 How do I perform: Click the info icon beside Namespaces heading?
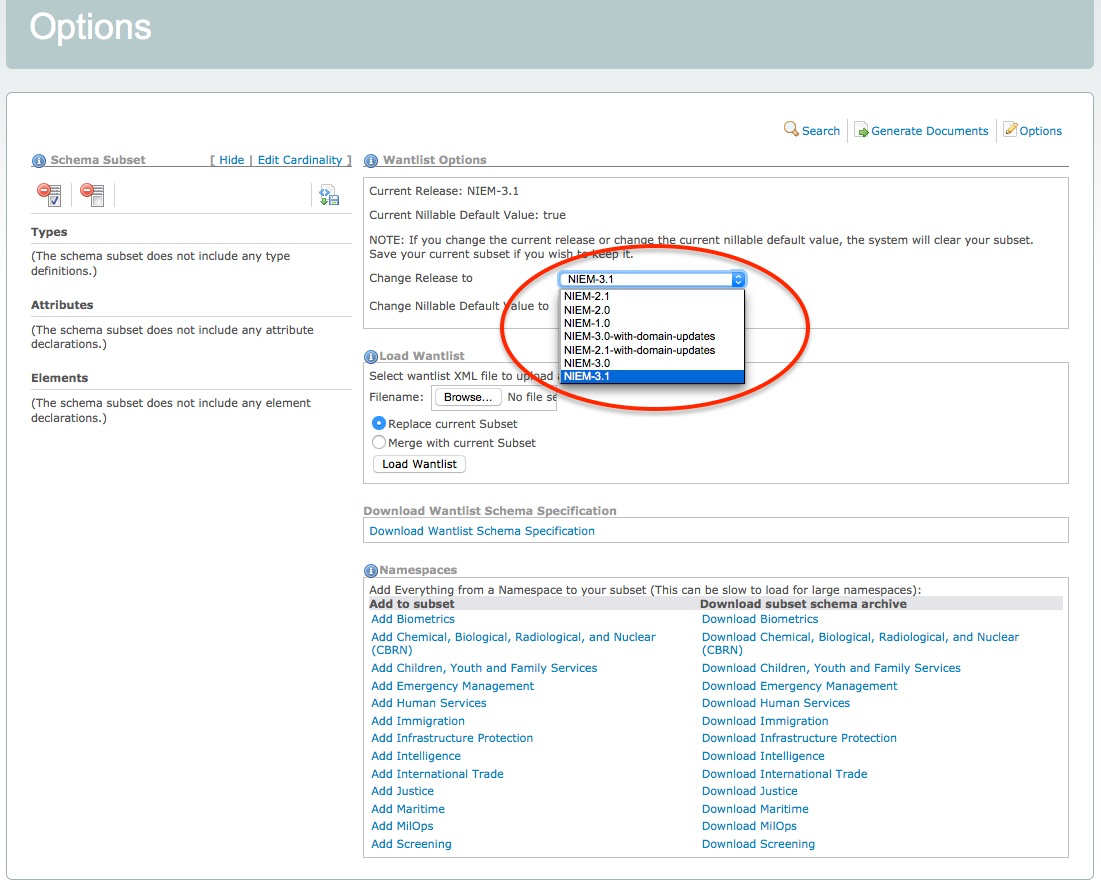371,570
